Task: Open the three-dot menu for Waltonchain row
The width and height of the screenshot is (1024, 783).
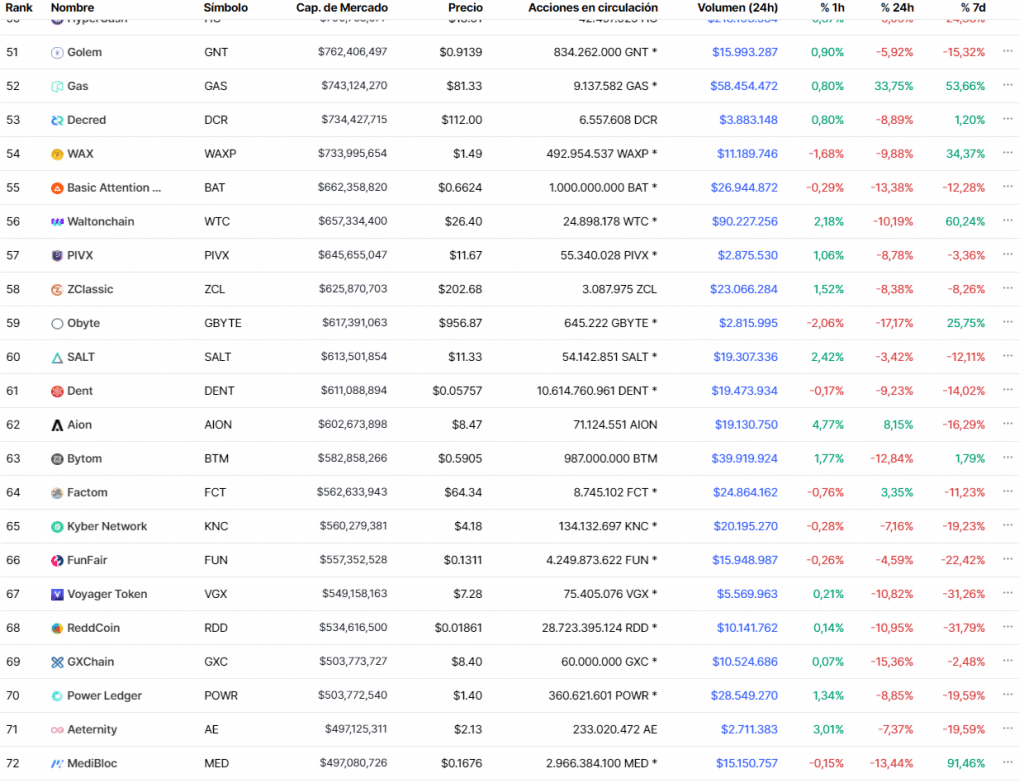Action: point(1008,221)
